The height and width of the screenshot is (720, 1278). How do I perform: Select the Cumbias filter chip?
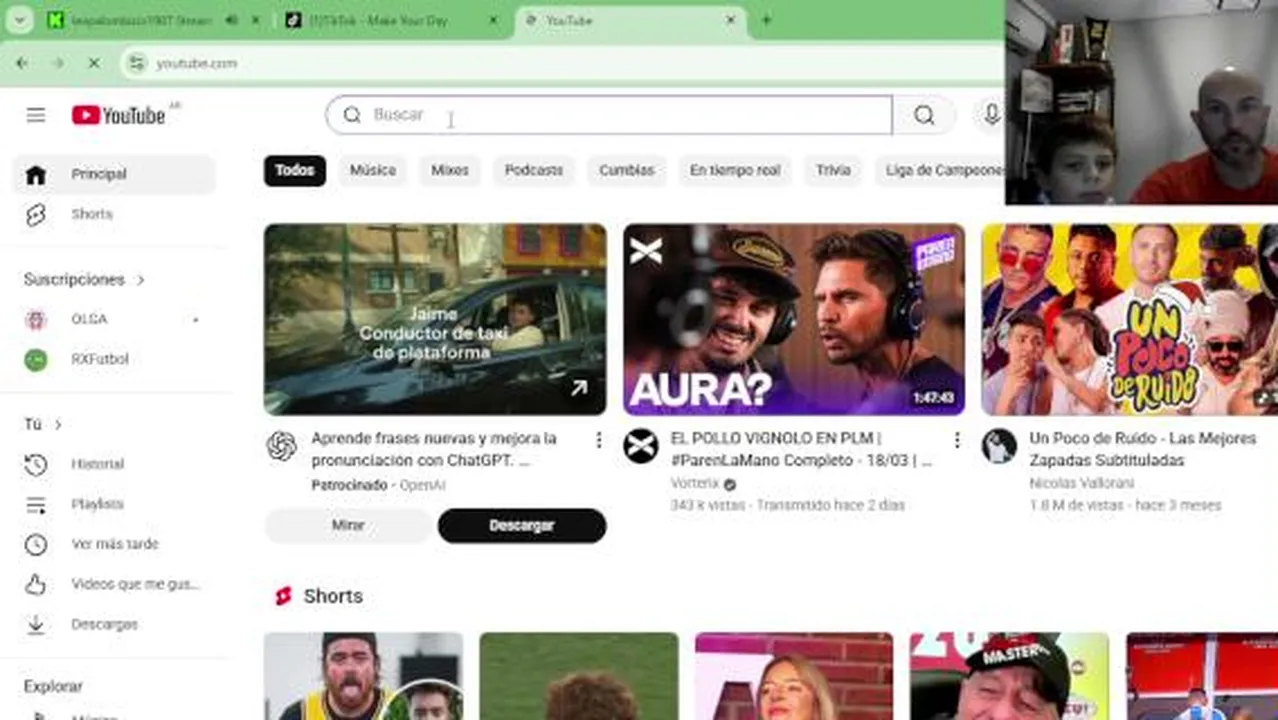pos(627,170)
